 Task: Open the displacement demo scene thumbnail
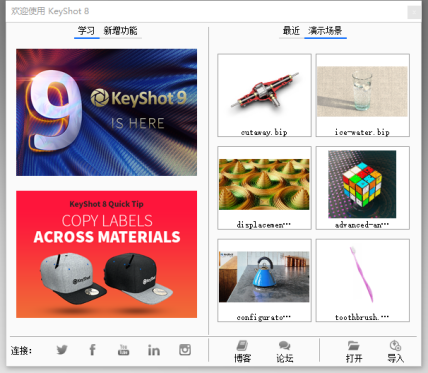(264, 188)
